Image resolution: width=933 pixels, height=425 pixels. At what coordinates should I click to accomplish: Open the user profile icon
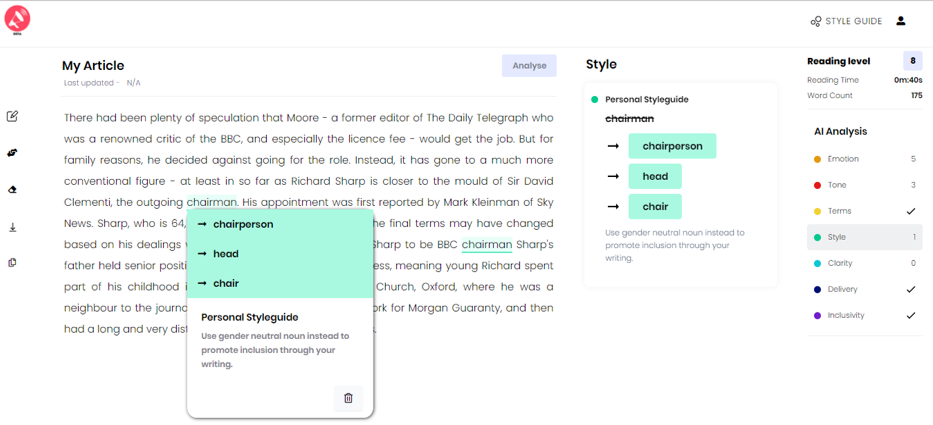[x=900, y=21]
